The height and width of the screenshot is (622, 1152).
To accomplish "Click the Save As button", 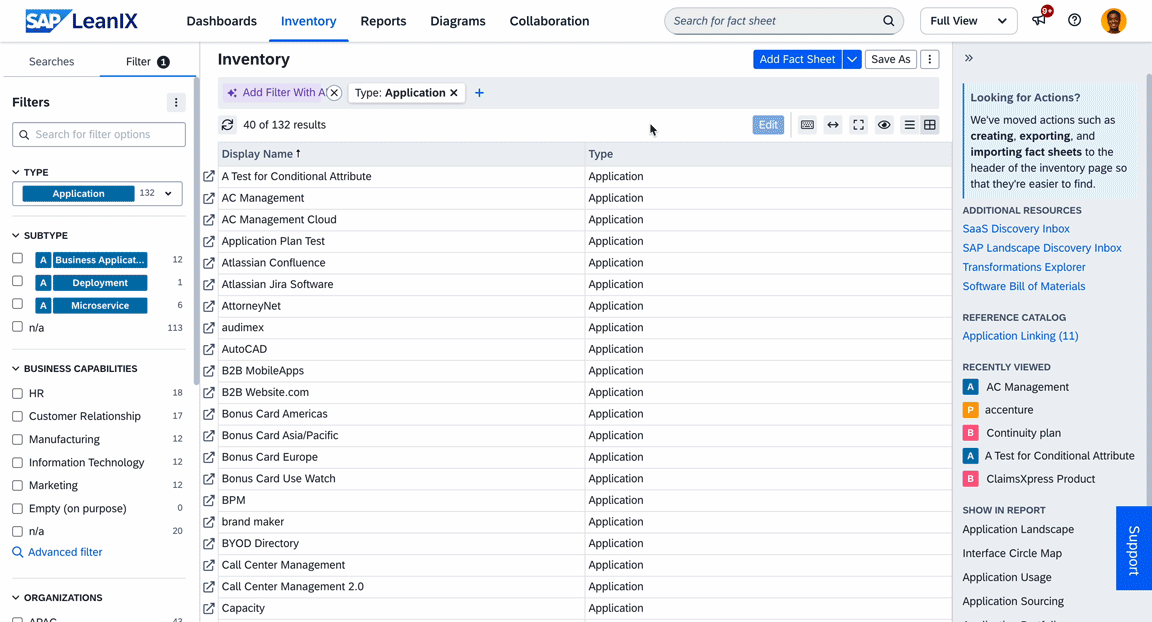I will click(890, 59).
